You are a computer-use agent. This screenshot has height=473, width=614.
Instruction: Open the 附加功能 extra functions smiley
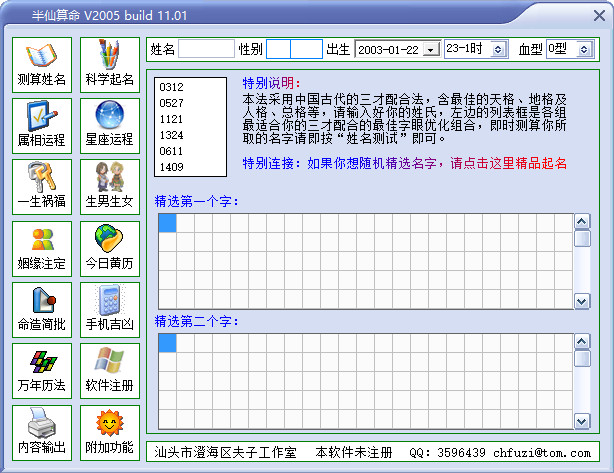[110, 433]
